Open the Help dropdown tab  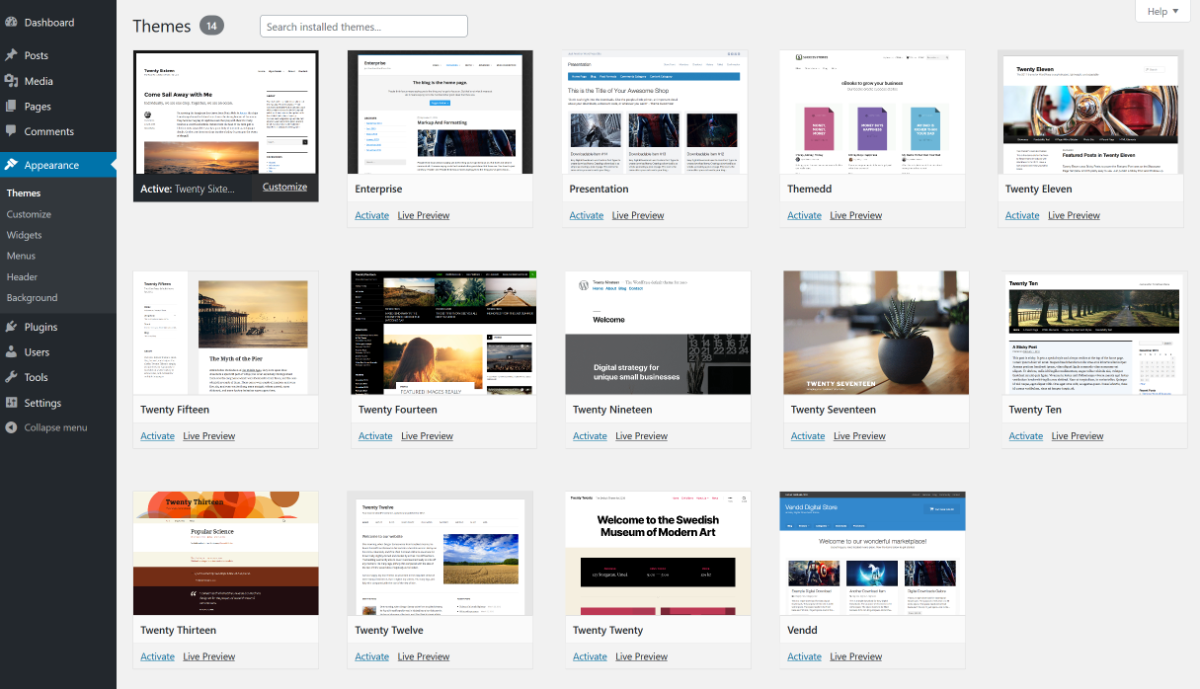(x=1162, y=11)
